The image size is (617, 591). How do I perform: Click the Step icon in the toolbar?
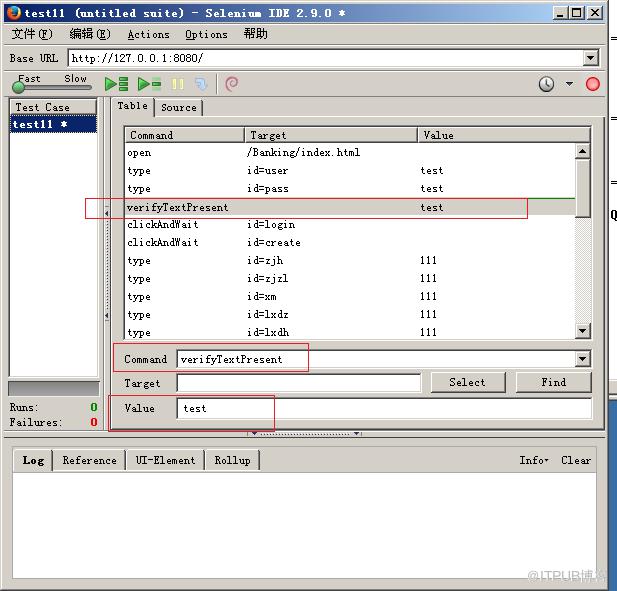(x=201, y=84)
